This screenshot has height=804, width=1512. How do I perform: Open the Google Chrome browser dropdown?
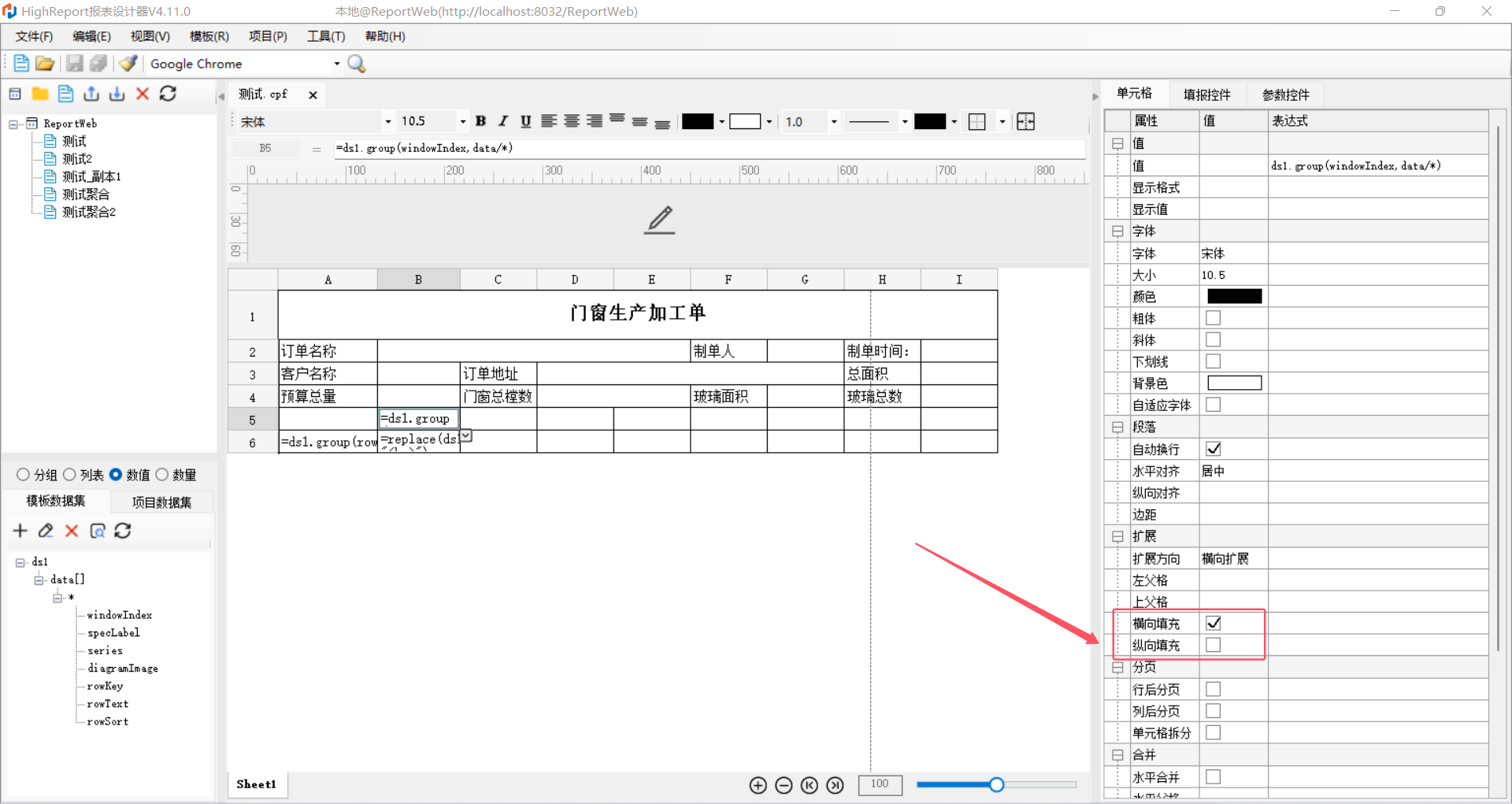click(337, 64)
